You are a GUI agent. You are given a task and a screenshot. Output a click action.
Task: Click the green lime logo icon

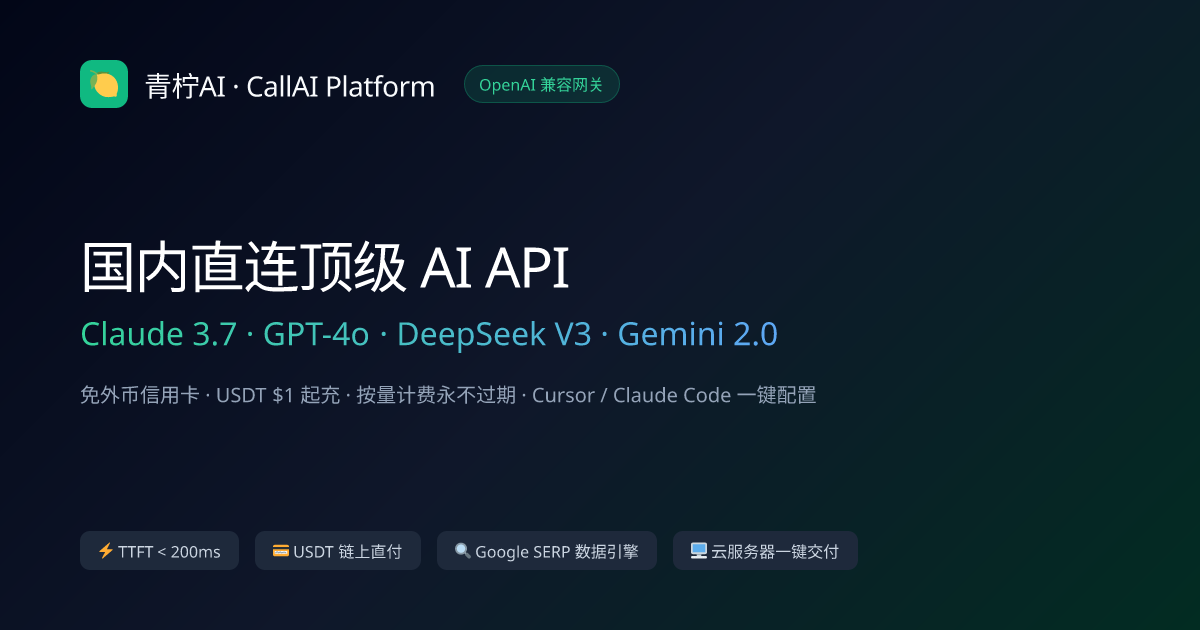104,84
